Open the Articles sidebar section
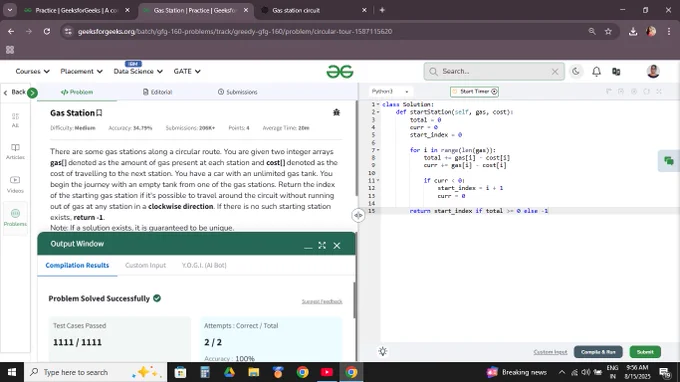 click(x=15, y=152)
